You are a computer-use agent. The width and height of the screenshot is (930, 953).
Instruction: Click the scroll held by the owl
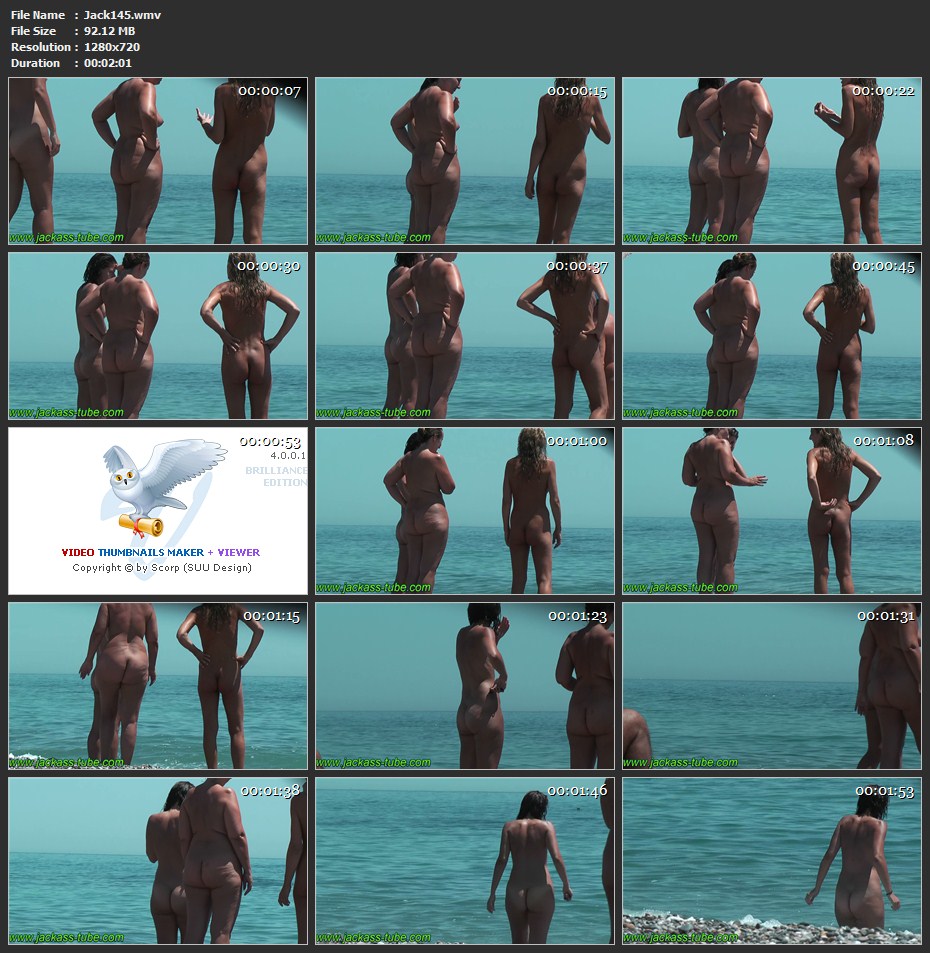coord(140,523)
